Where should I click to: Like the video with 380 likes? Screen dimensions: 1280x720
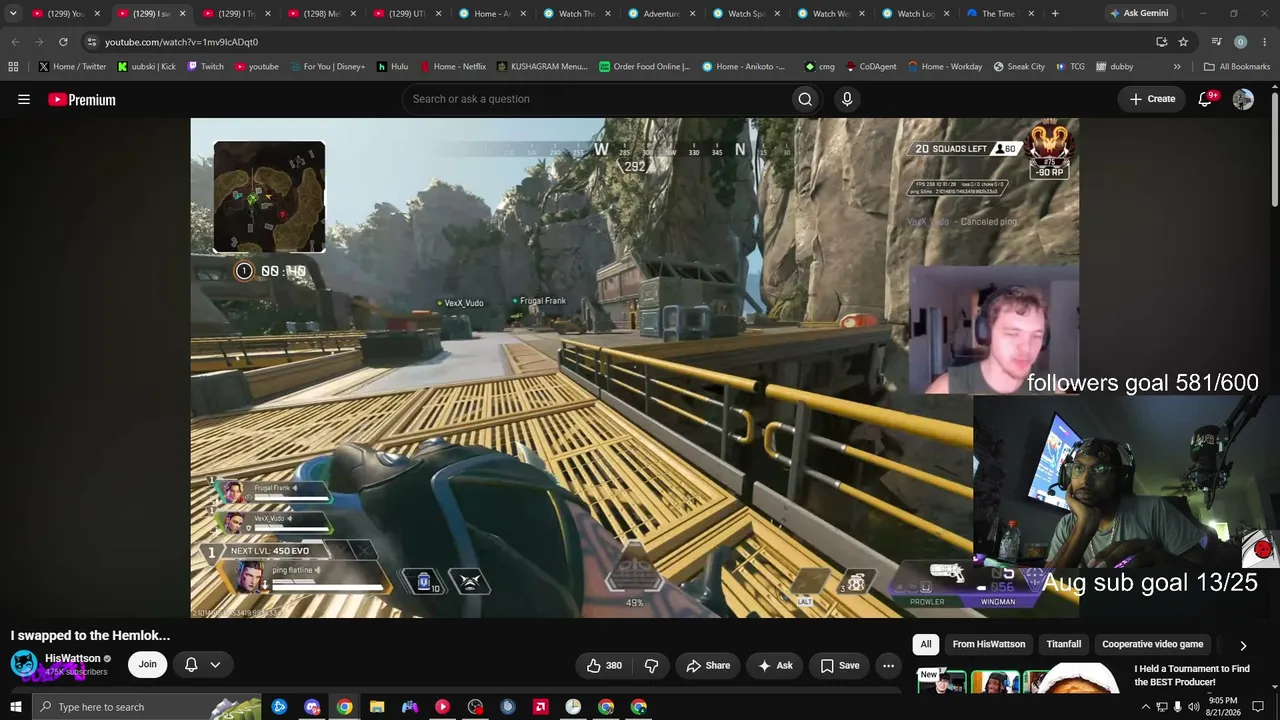604,665
